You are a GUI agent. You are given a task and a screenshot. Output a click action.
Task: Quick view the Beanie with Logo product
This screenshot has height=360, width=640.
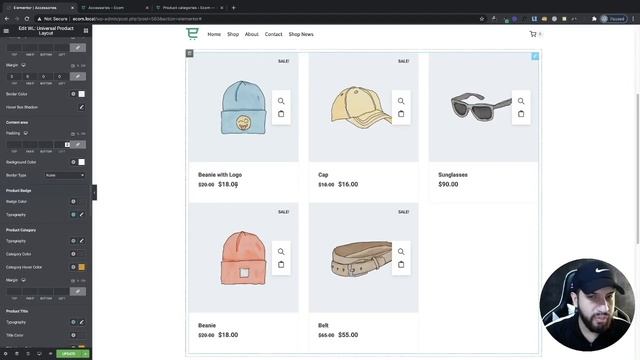(x=281, y=101)
